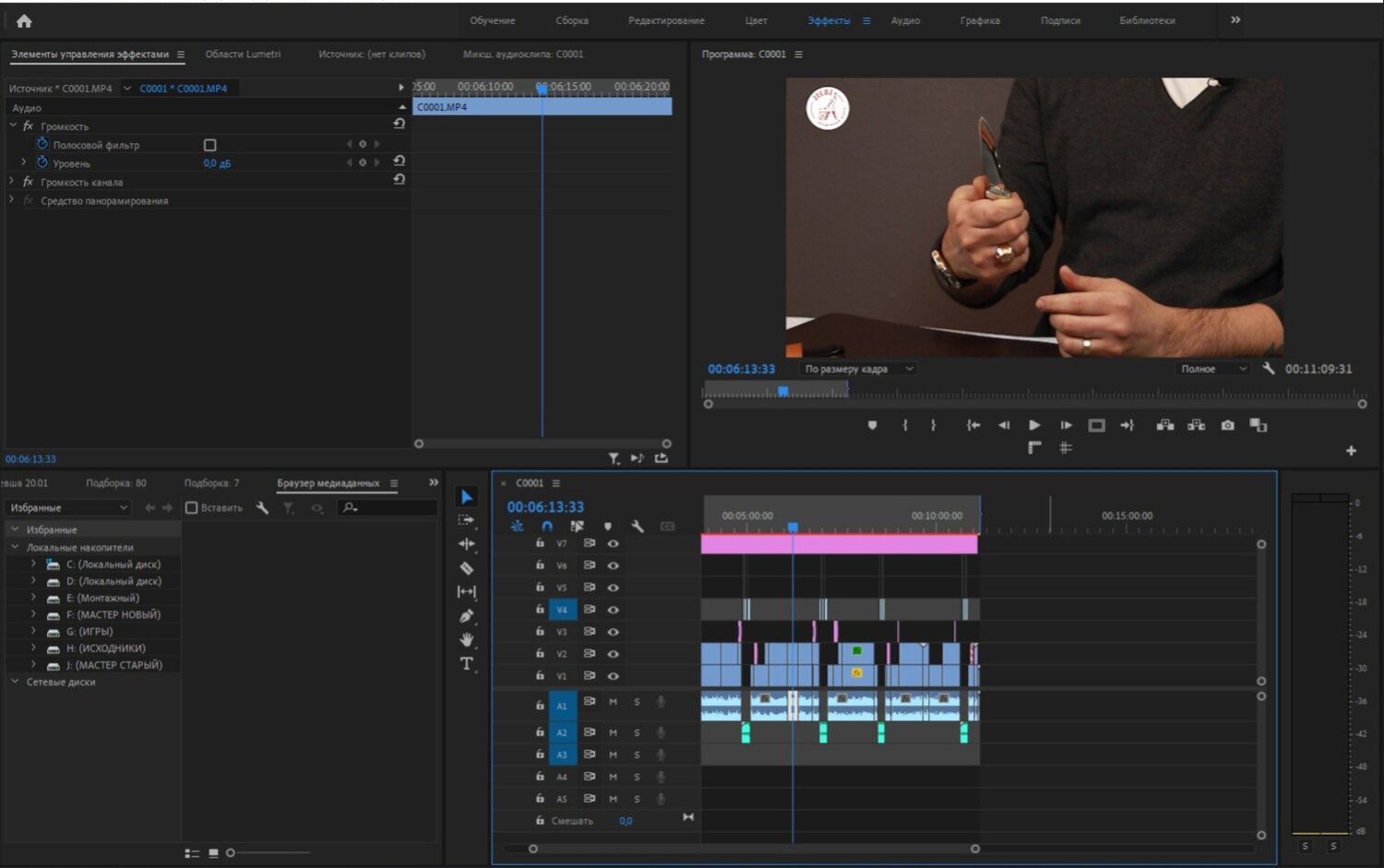The image size is (1384, 868).
Task: Open the Home screen icon
Action: click(24, 20)
